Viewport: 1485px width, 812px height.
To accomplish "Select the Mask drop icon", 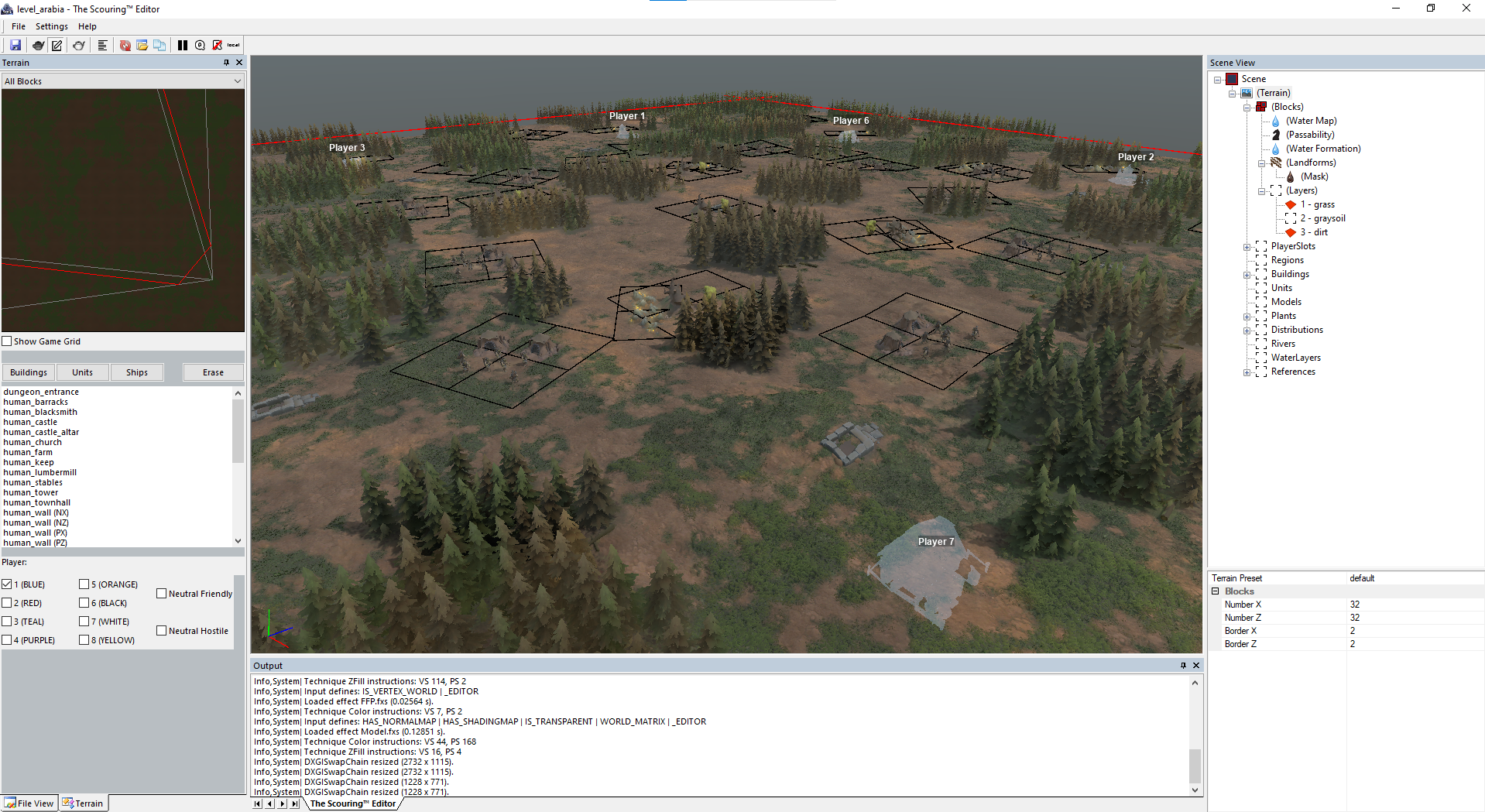I will coord(1290,176).
